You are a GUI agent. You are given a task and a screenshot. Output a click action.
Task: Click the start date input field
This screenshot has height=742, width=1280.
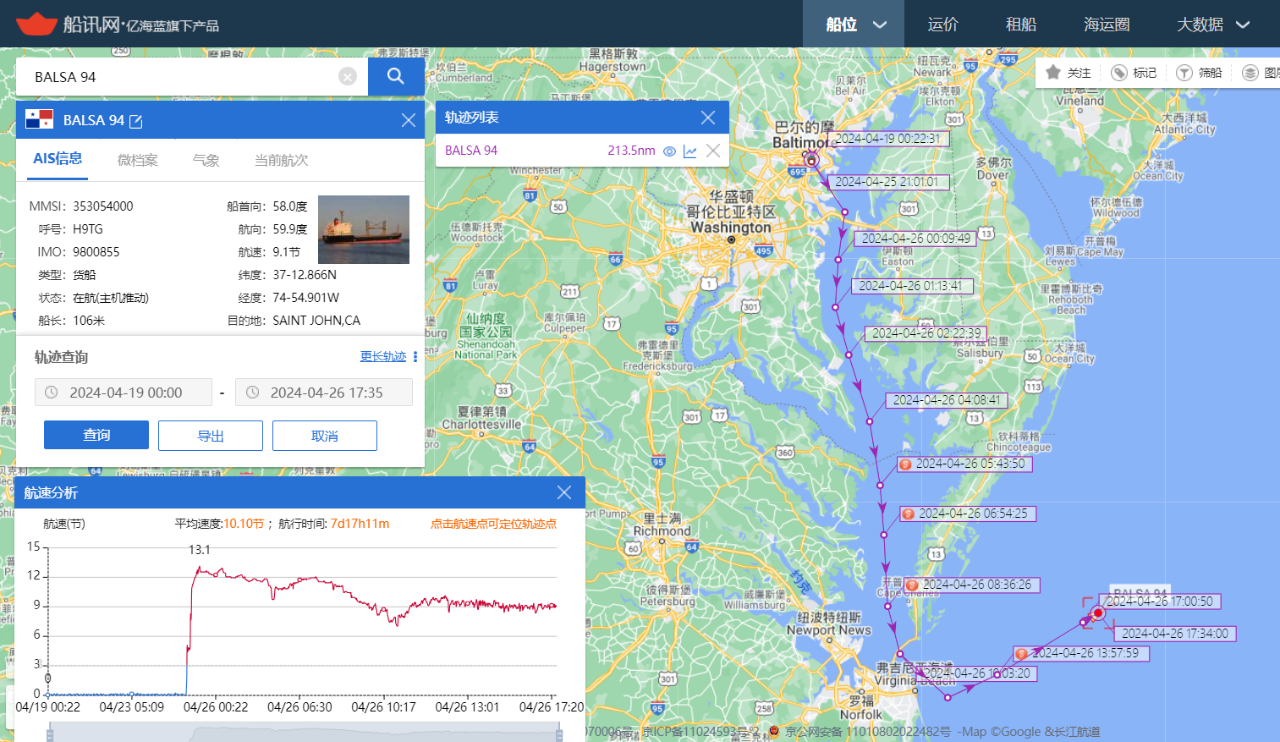point(123,392)
